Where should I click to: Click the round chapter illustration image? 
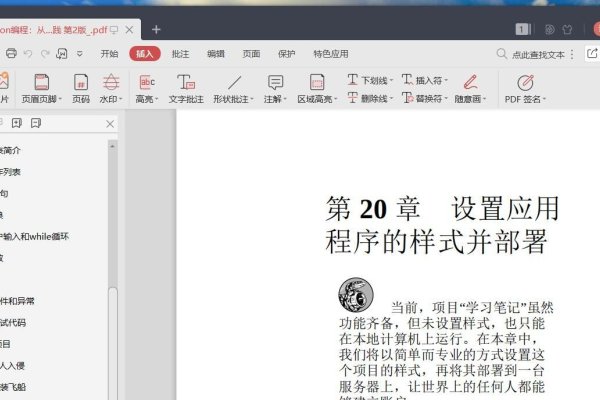356,295
